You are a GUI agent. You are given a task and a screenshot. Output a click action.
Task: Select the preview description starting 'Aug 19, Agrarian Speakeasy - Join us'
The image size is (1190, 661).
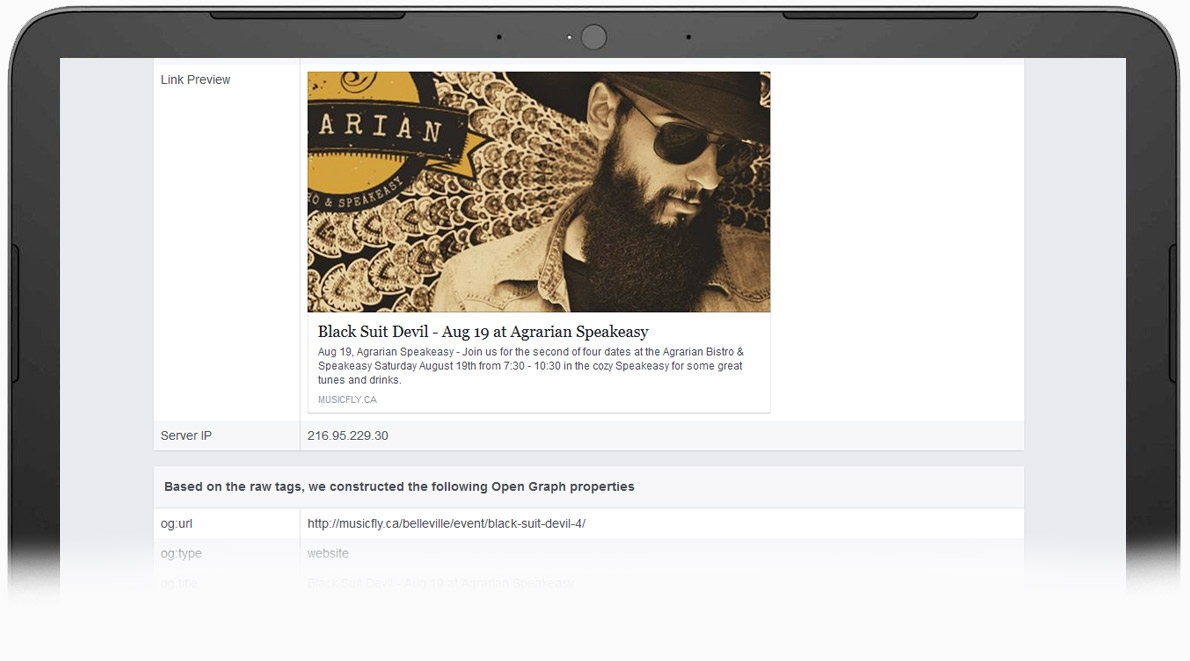pyautogui.click(x=530, y=366)
